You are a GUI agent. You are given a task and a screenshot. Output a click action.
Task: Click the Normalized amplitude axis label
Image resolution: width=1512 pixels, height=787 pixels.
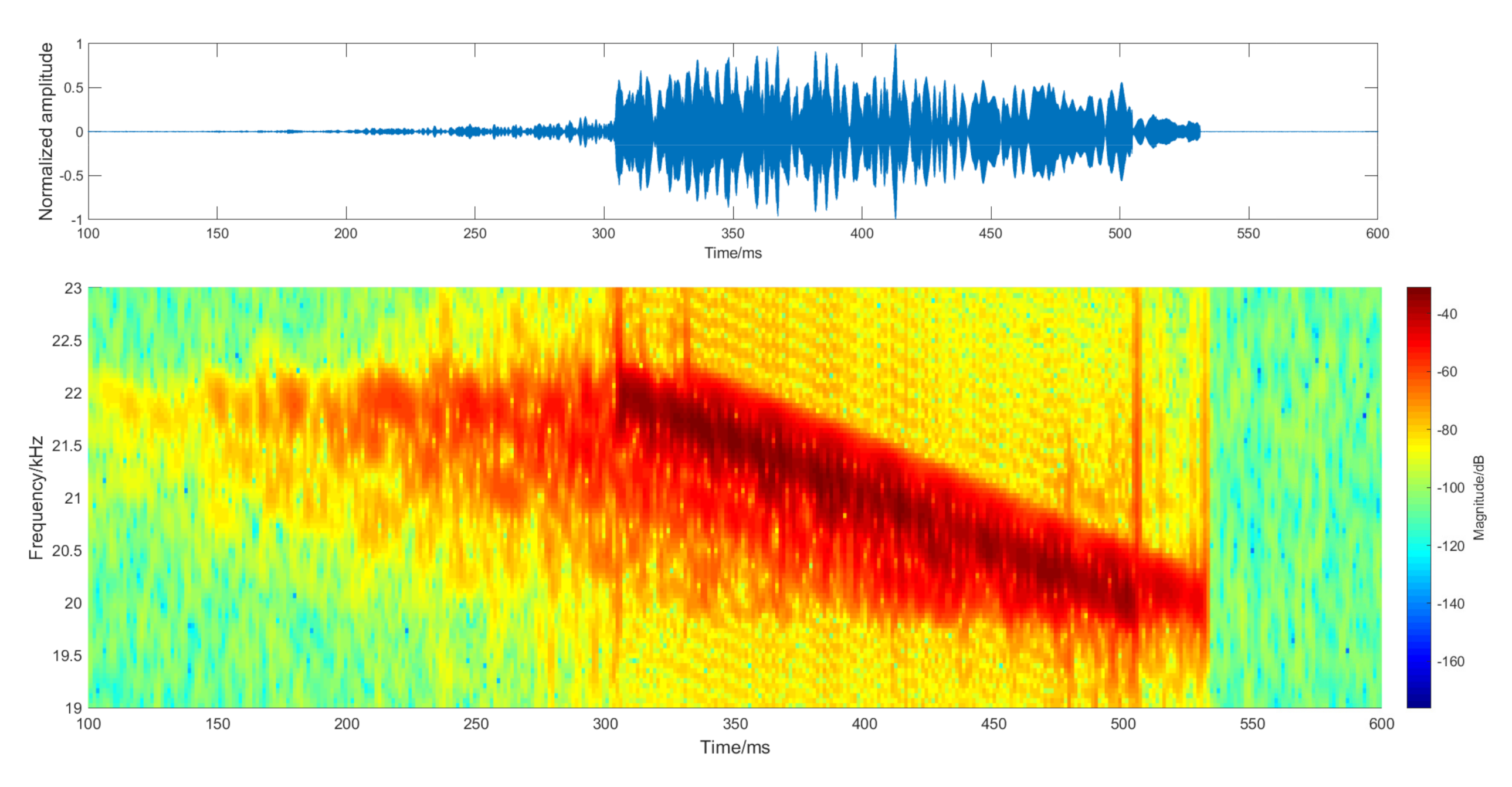click(45, 131)
